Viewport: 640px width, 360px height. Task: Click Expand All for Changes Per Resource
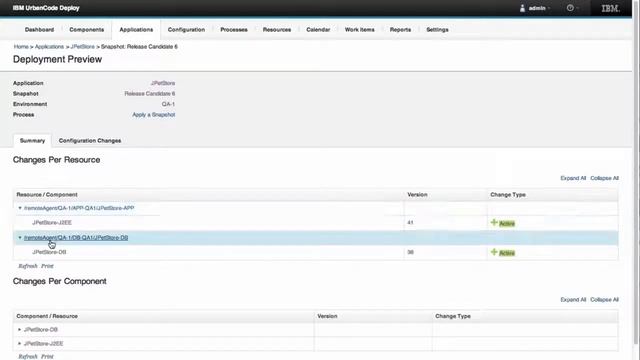[573, 178]
